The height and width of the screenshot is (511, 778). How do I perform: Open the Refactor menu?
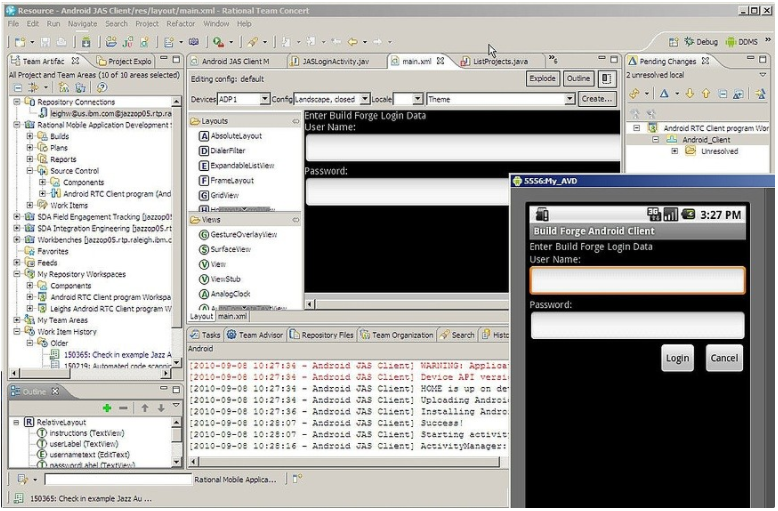point(181,24)
